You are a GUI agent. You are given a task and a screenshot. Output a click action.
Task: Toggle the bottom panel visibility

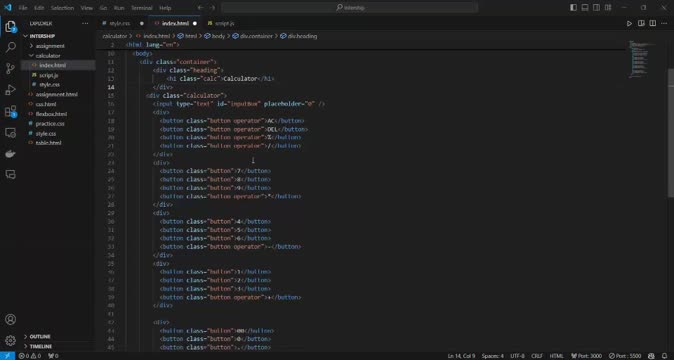[585, 8]
